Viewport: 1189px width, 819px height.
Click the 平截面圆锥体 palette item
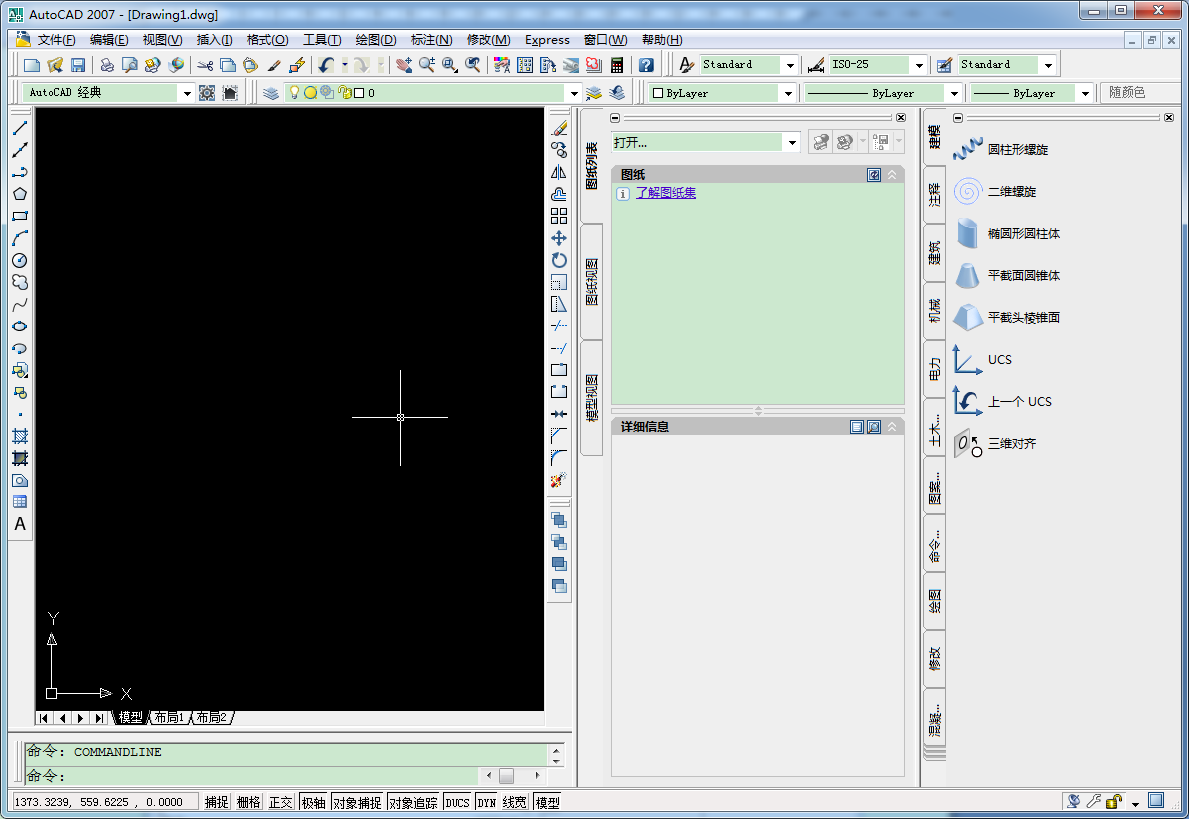coord(1007,275)
